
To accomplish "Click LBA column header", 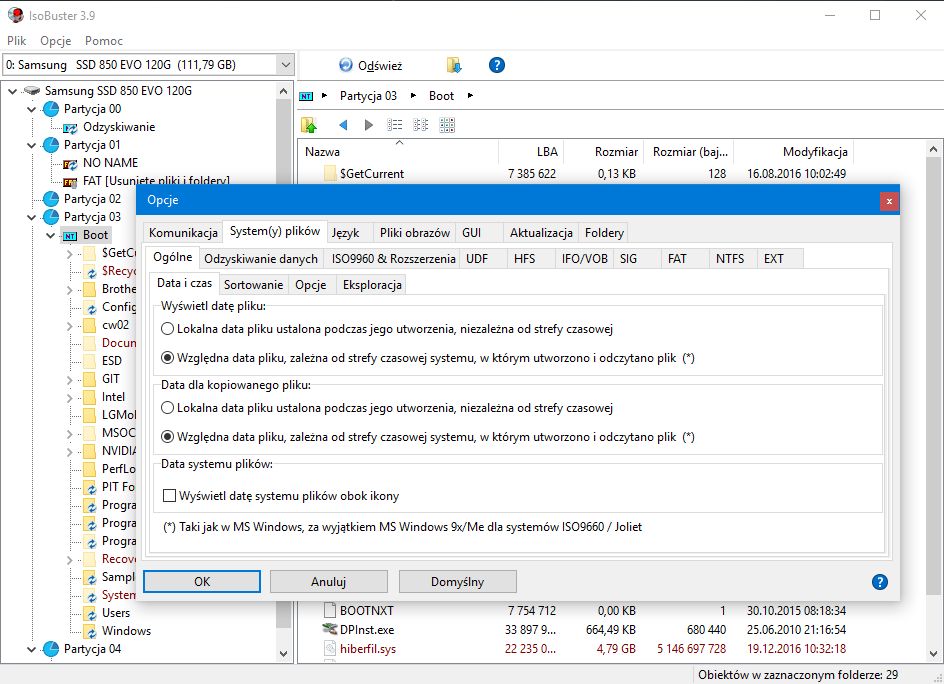I will tap(530, 152).
